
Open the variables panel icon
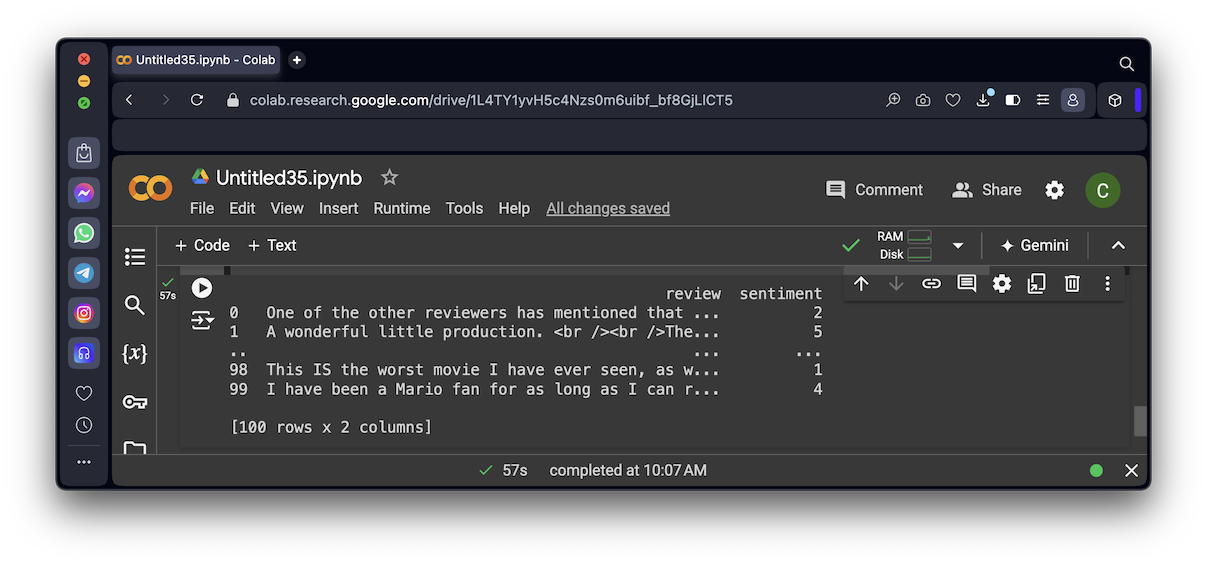point(135,353)
